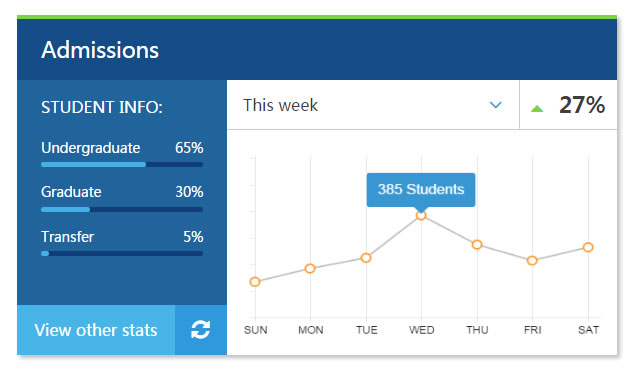This screenshot has height=373, width=636.
Task: Click the Admissions header title
Action: (100, 50)
